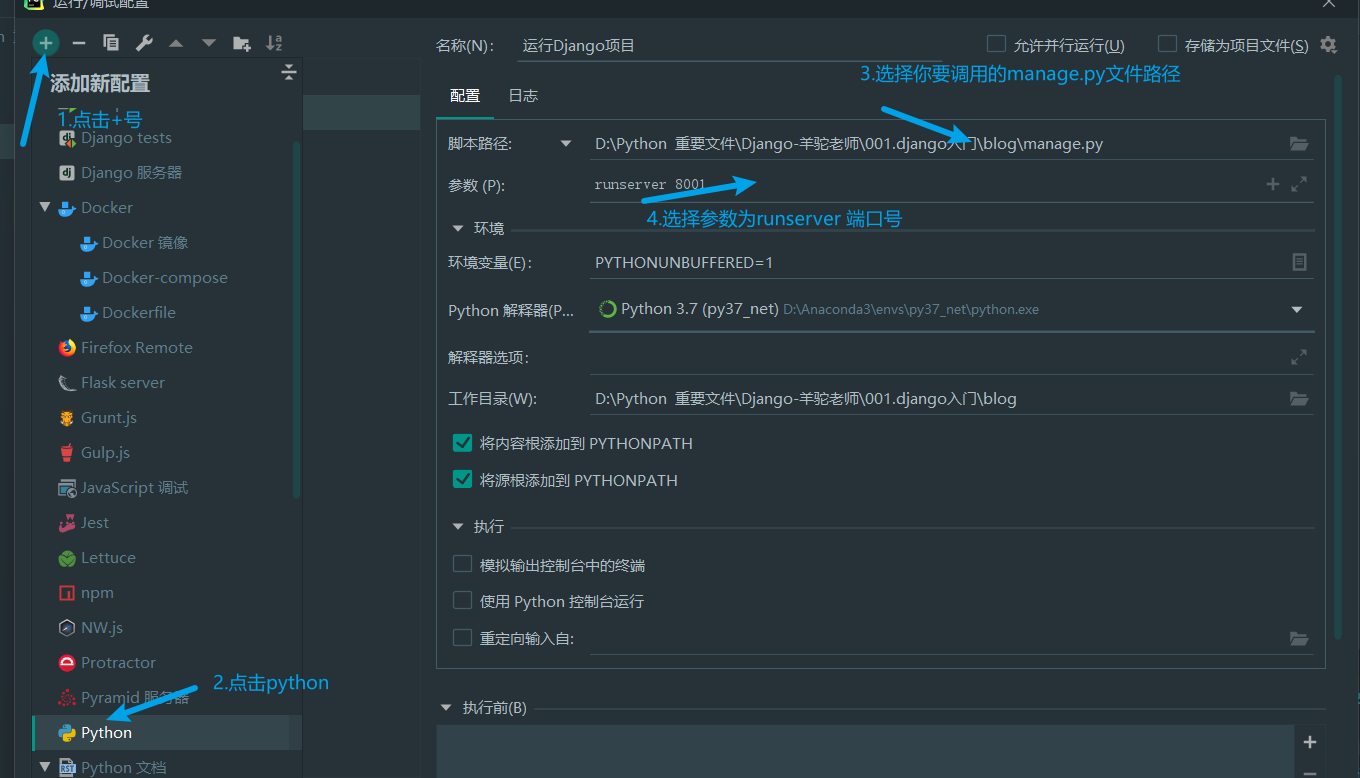Viewport: 1360px width, 778px height.
Task: Expand the 解释器选项 field with its icon
Action: (1299, 357)
